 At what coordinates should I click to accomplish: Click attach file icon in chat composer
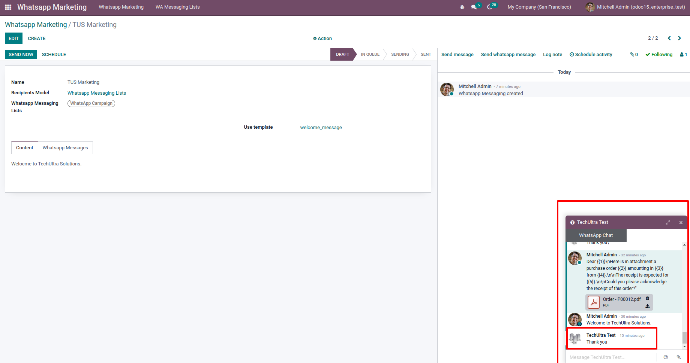click(679, 357)
